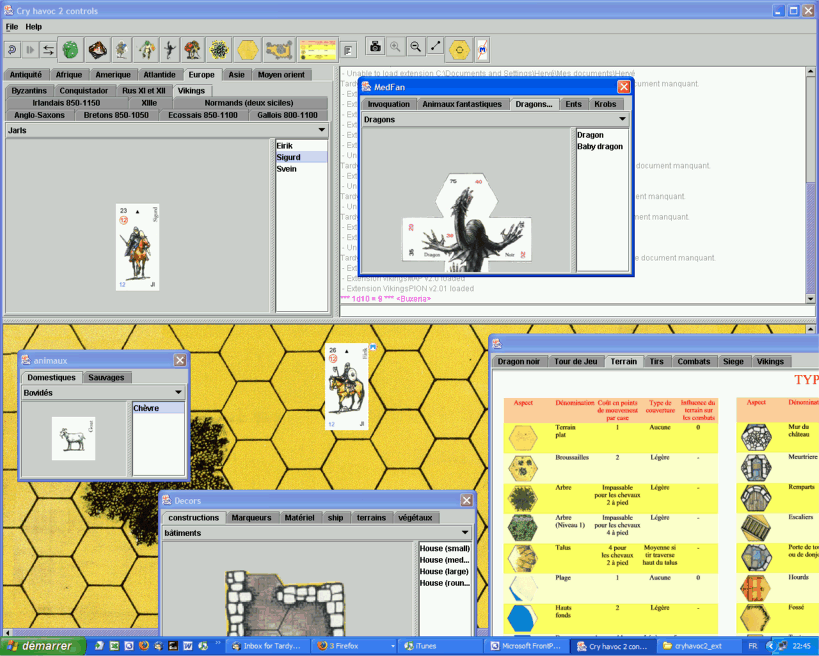Select the Ents tab in MedFan
Screen dimensions: 819x656
[574, 104]
